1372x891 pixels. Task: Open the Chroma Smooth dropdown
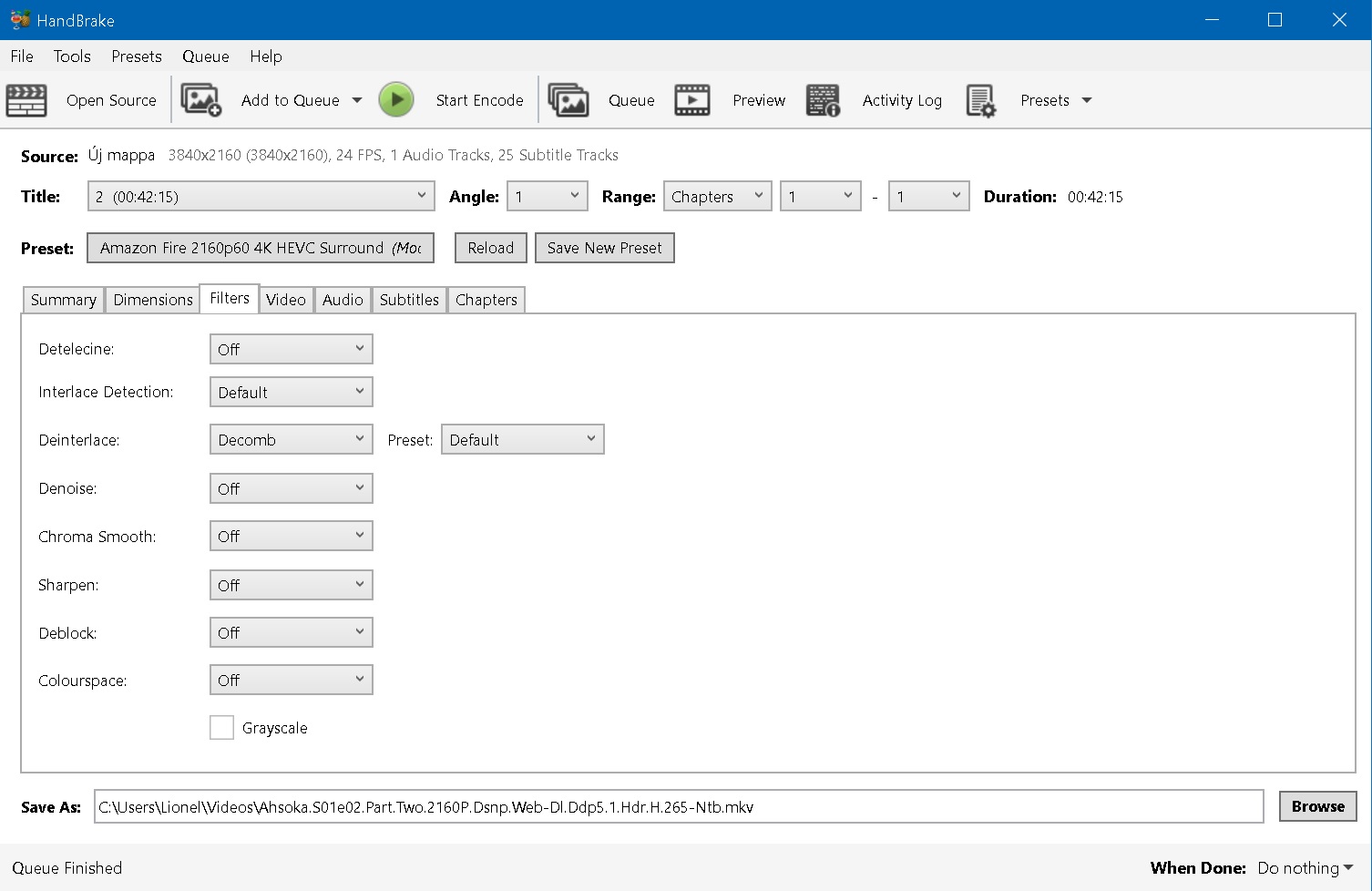tap(292, 536)
